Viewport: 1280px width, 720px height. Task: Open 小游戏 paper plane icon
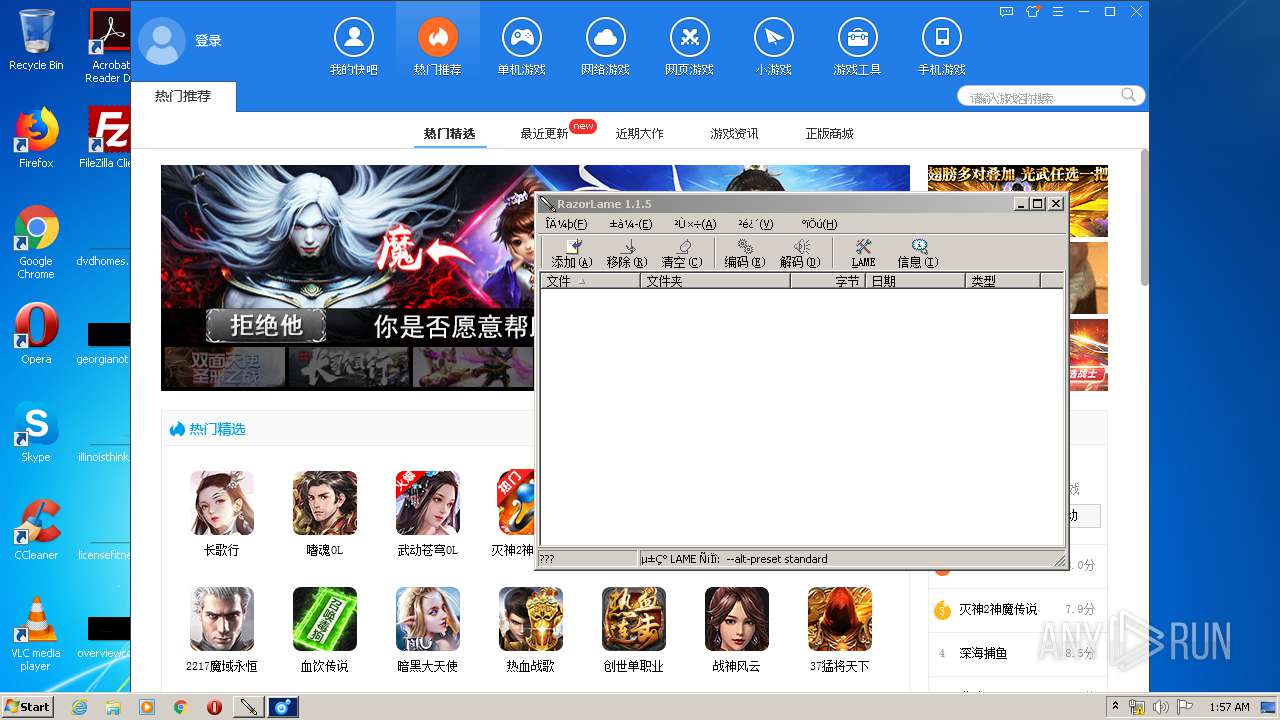[773, 38]
